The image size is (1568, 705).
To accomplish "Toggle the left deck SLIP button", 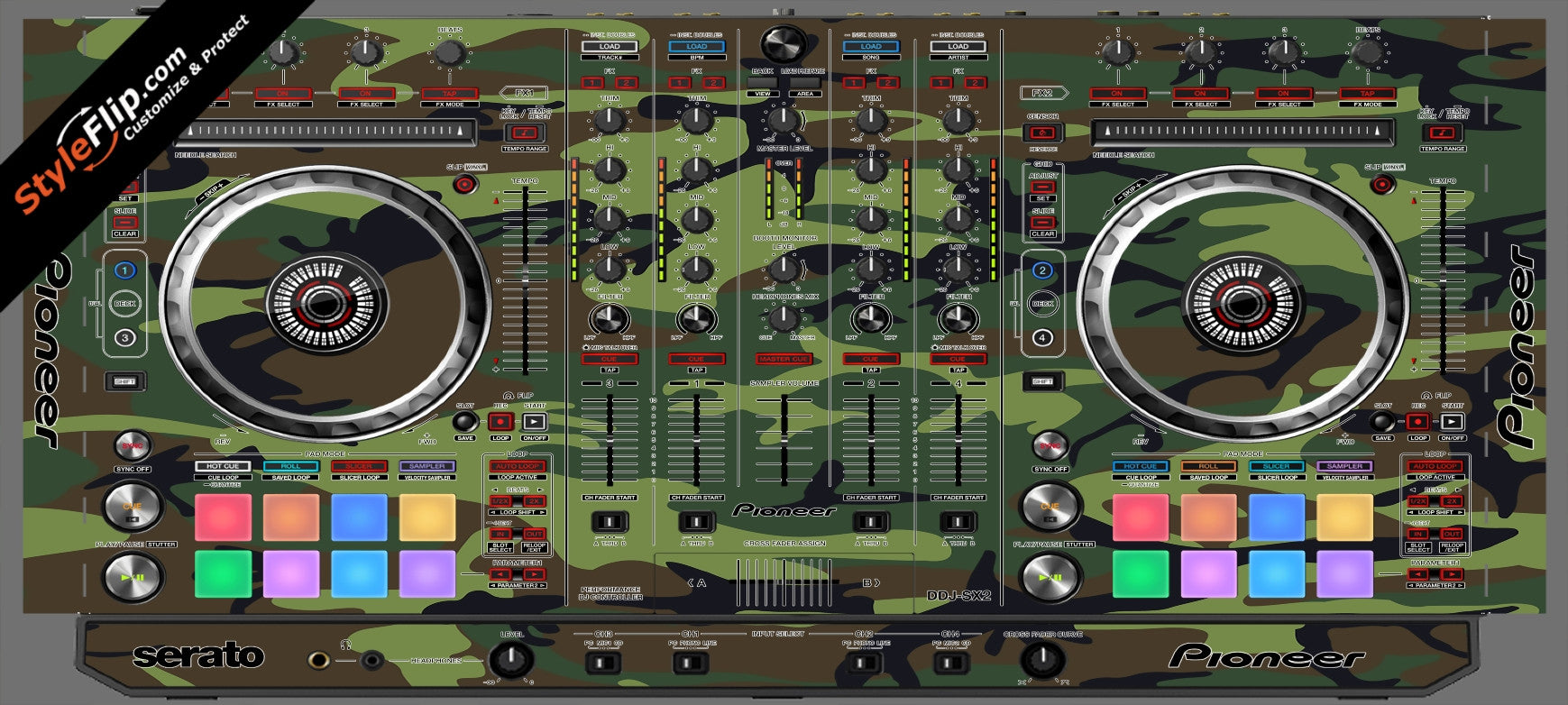I will pos(464,184).
